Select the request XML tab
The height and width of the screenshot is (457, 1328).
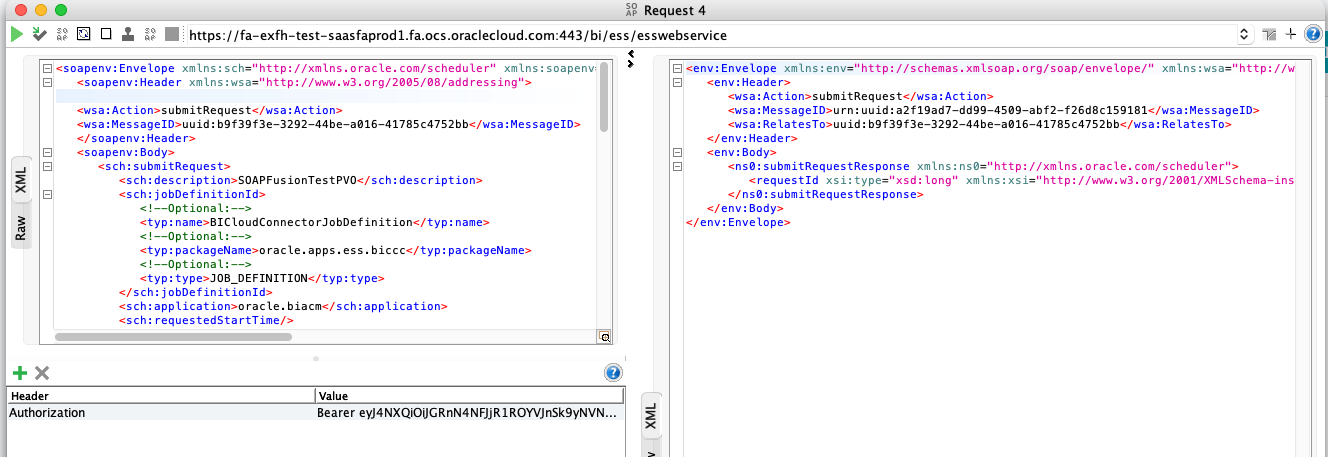[x=20, y=180]
